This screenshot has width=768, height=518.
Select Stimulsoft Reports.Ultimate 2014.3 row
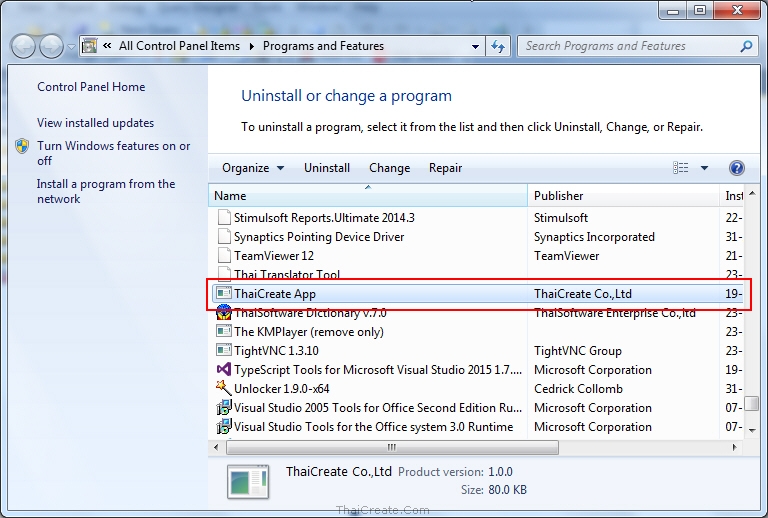tap(479, 218)
